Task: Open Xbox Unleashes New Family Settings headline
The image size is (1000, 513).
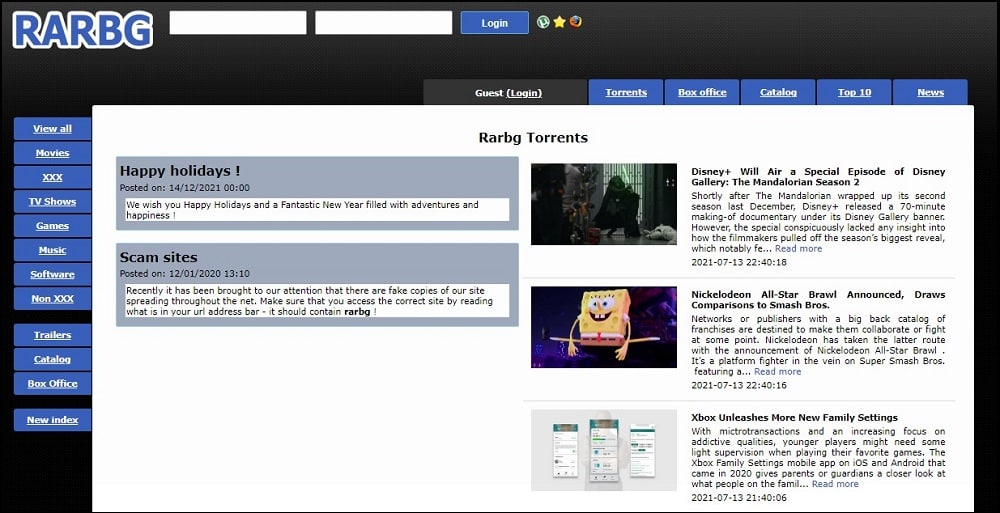Action: (794, 418)
